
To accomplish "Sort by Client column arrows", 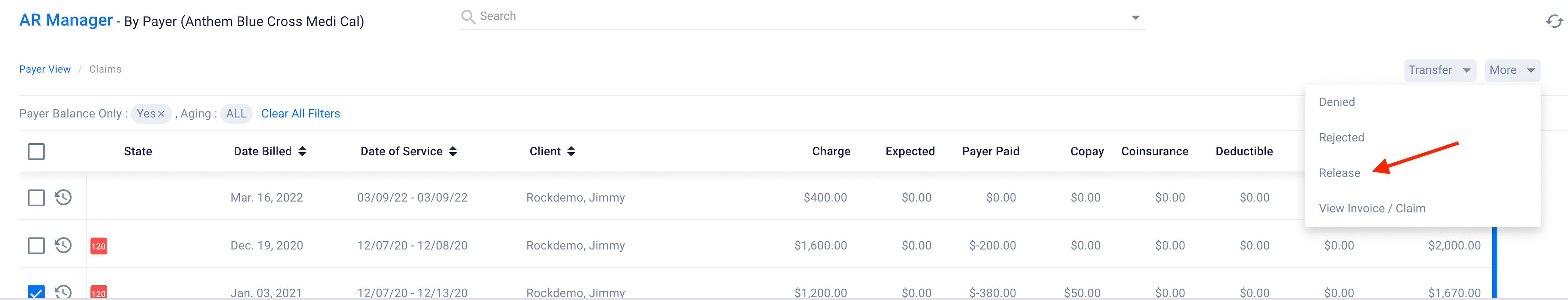I will click(x=571, y=151).
